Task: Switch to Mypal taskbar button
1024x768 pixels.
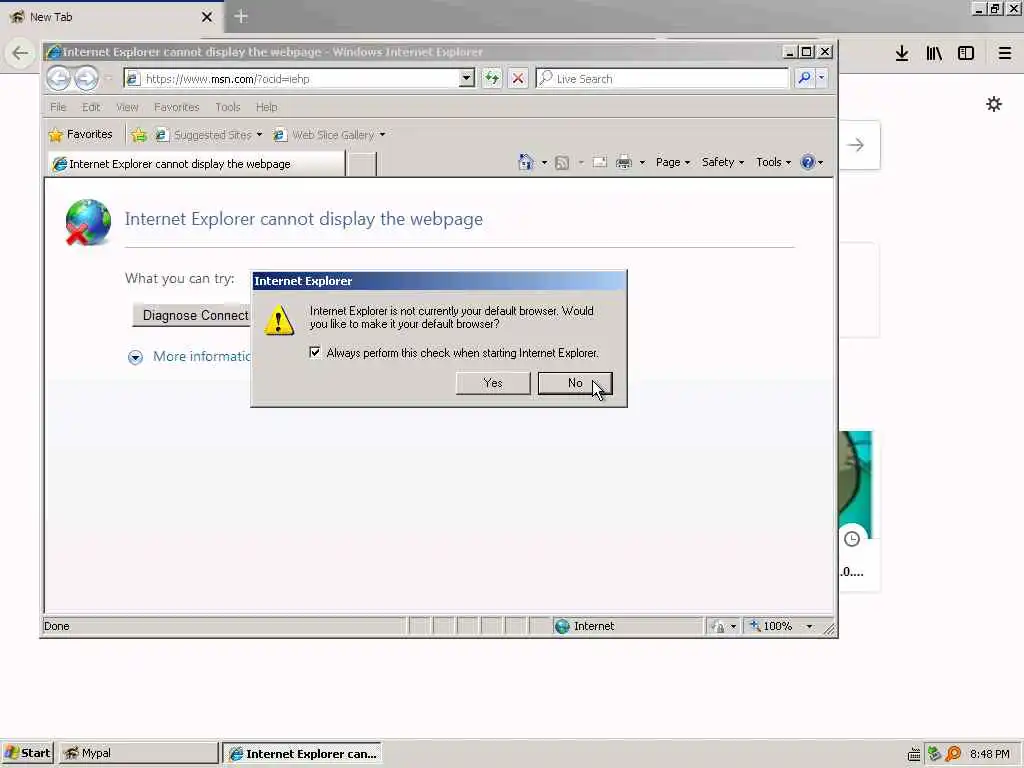Action: point(138,753)
